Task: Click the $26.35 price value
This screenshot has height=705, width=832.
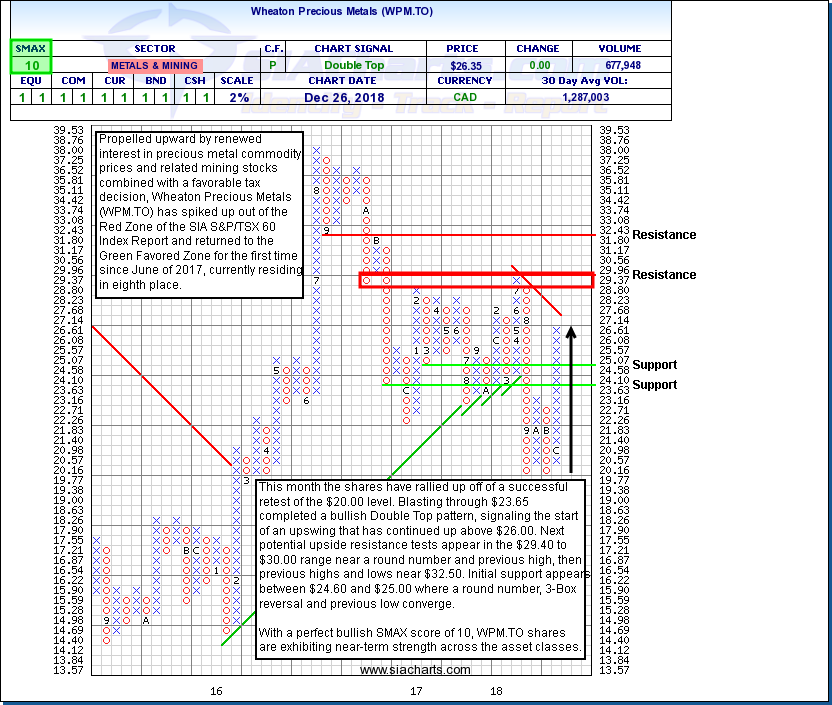Action: [464, 65]
